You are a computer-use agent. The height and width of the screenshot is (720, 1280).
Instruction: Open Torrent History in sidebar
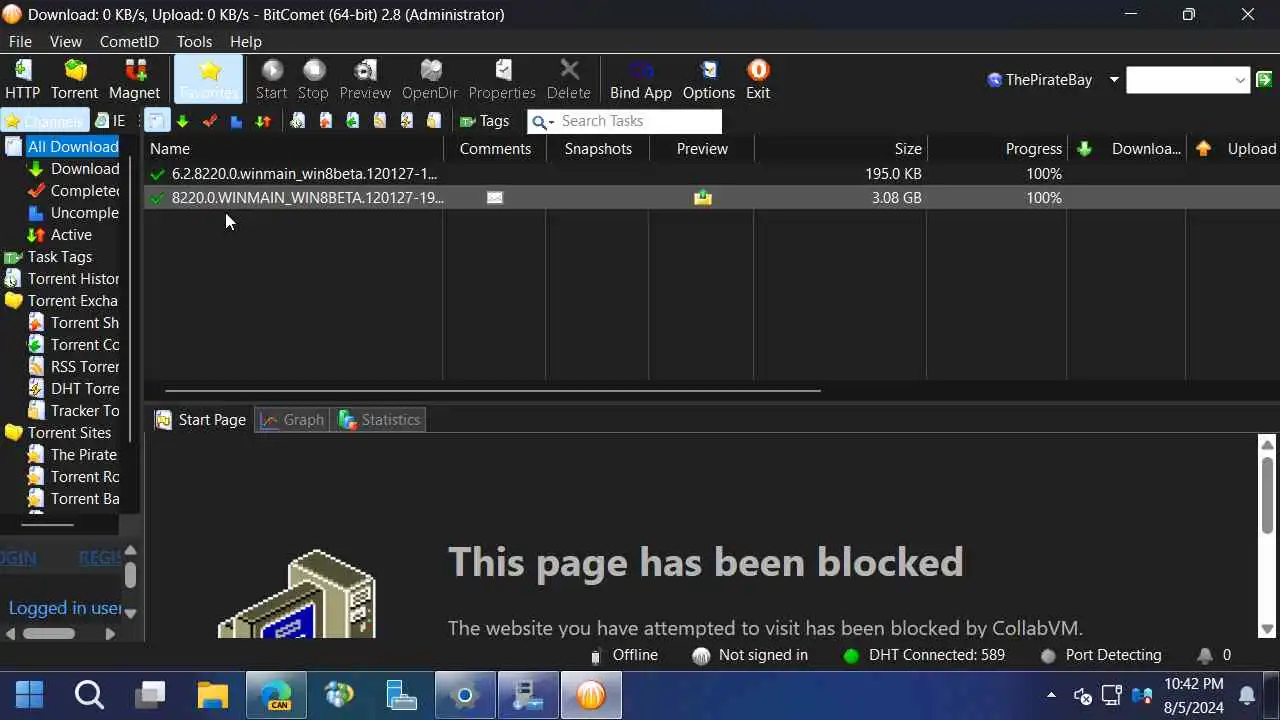(62, 279)
